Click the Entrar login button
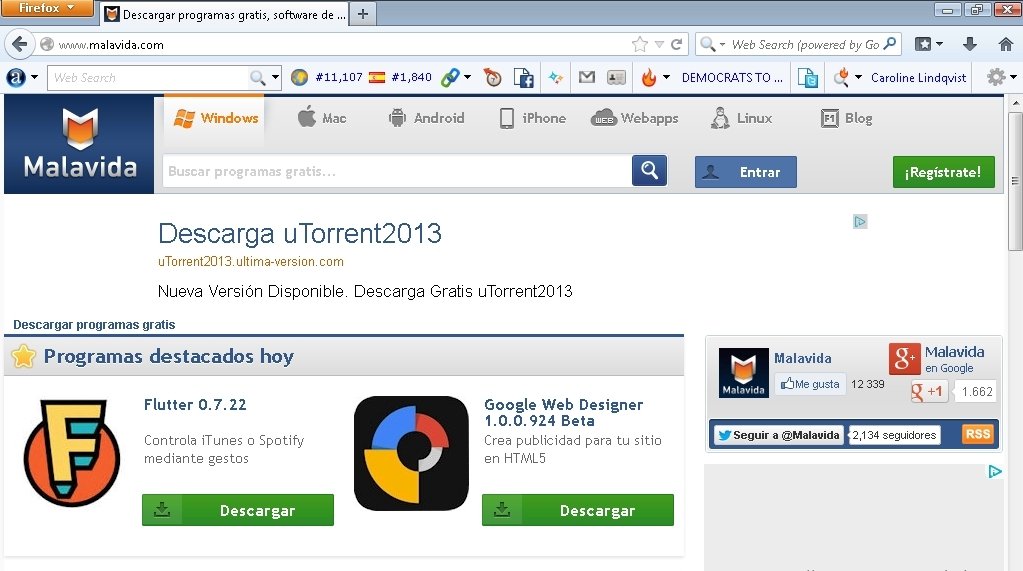The image size is (1023, 571). pos(746,172)
